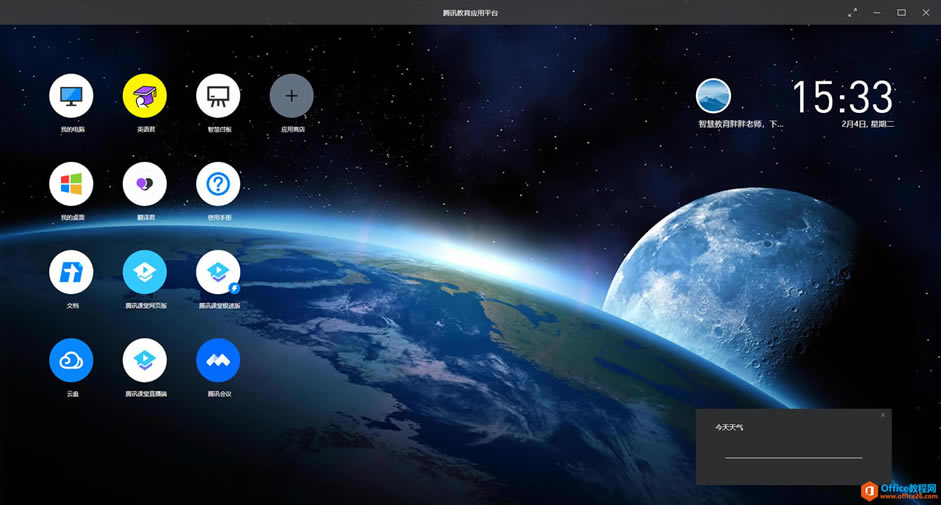The height and width of the screenshot is (505, 941).
Task: Launch the 翻译君 translator icon
Action: pyautogui.click(x=145, y=184)
